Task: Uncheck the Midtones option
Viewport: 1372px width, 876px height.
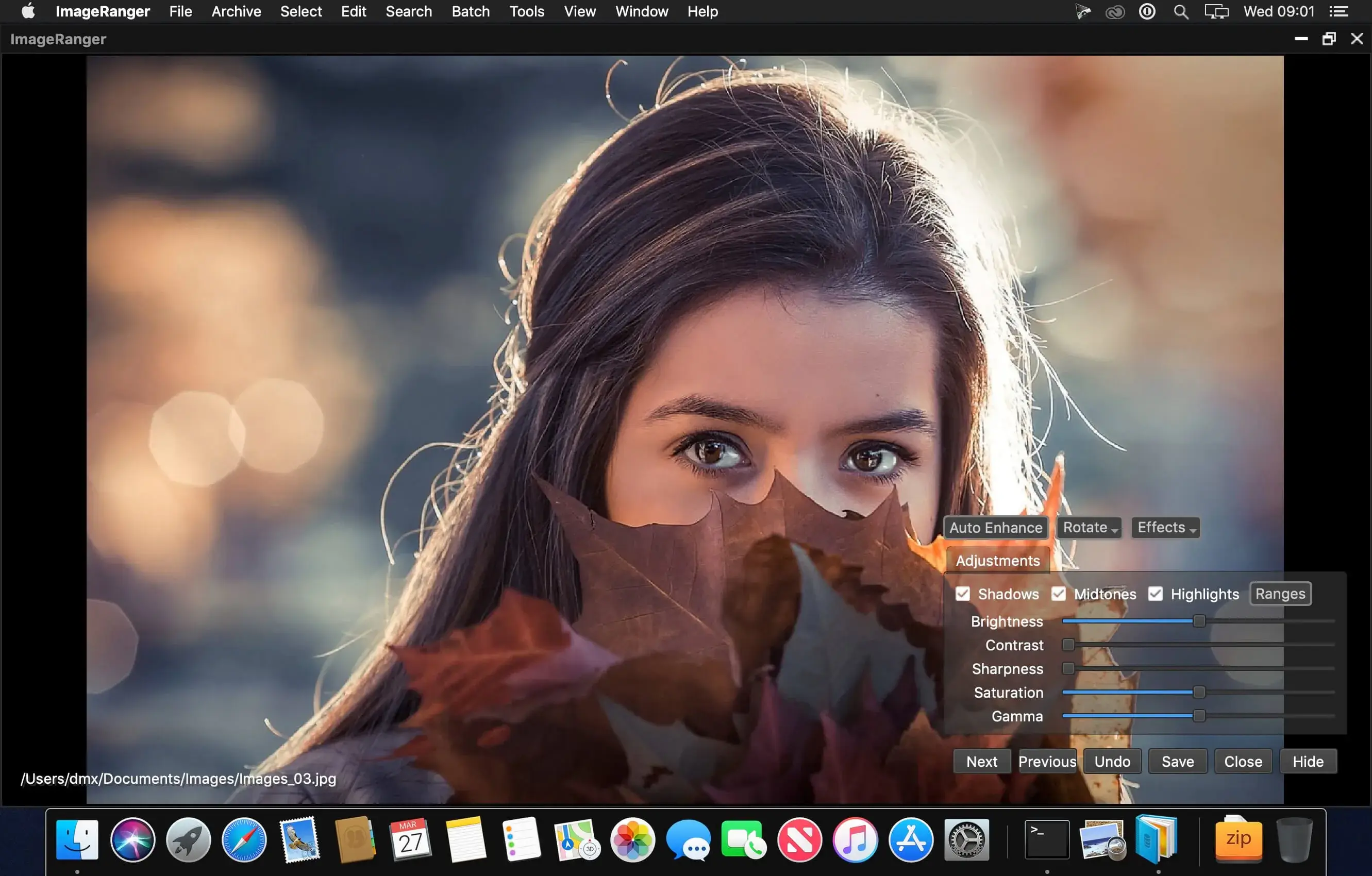Action: [1059, 594]
